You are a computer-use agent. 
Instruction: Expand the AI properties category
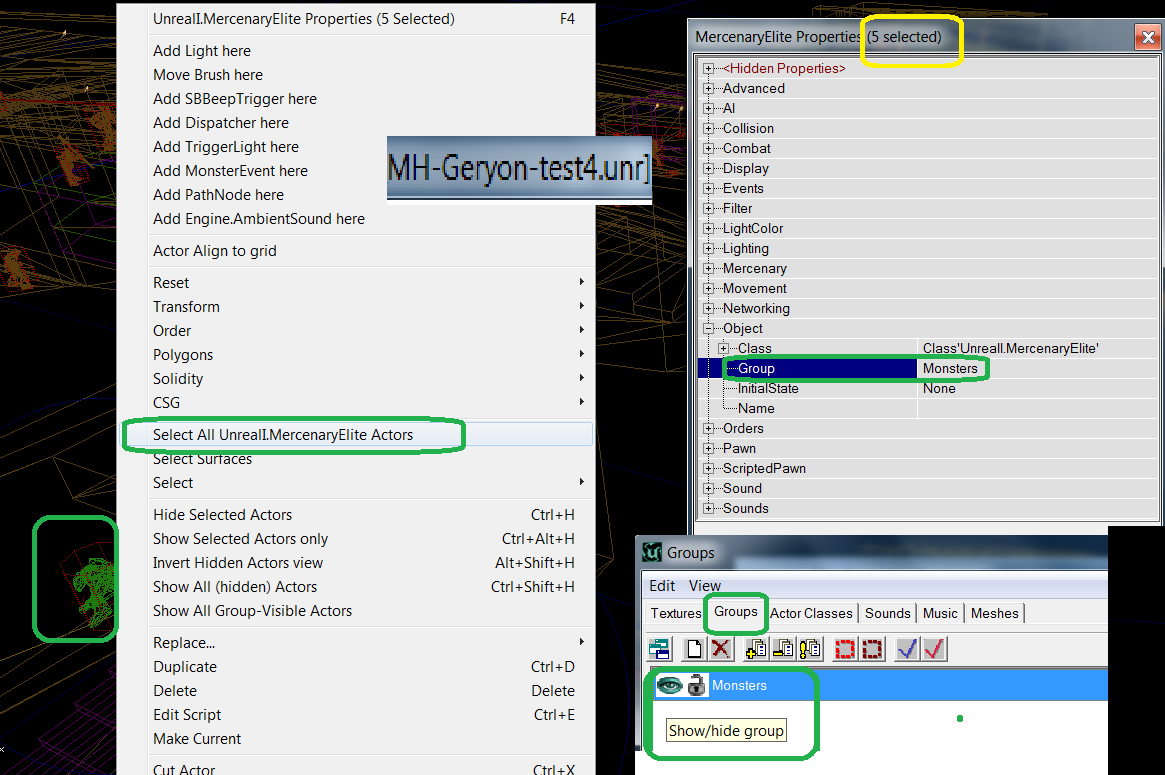click(708, 108)
